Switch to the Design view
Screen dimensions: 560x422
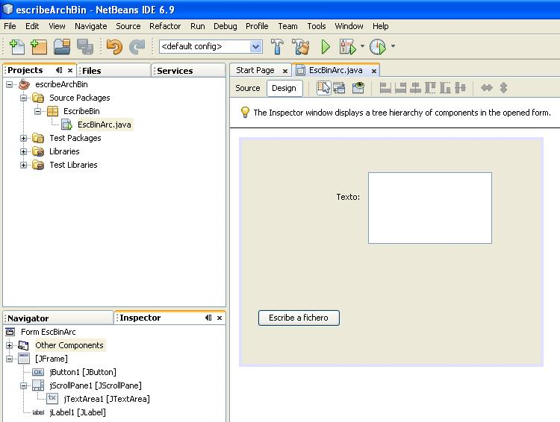284,88
